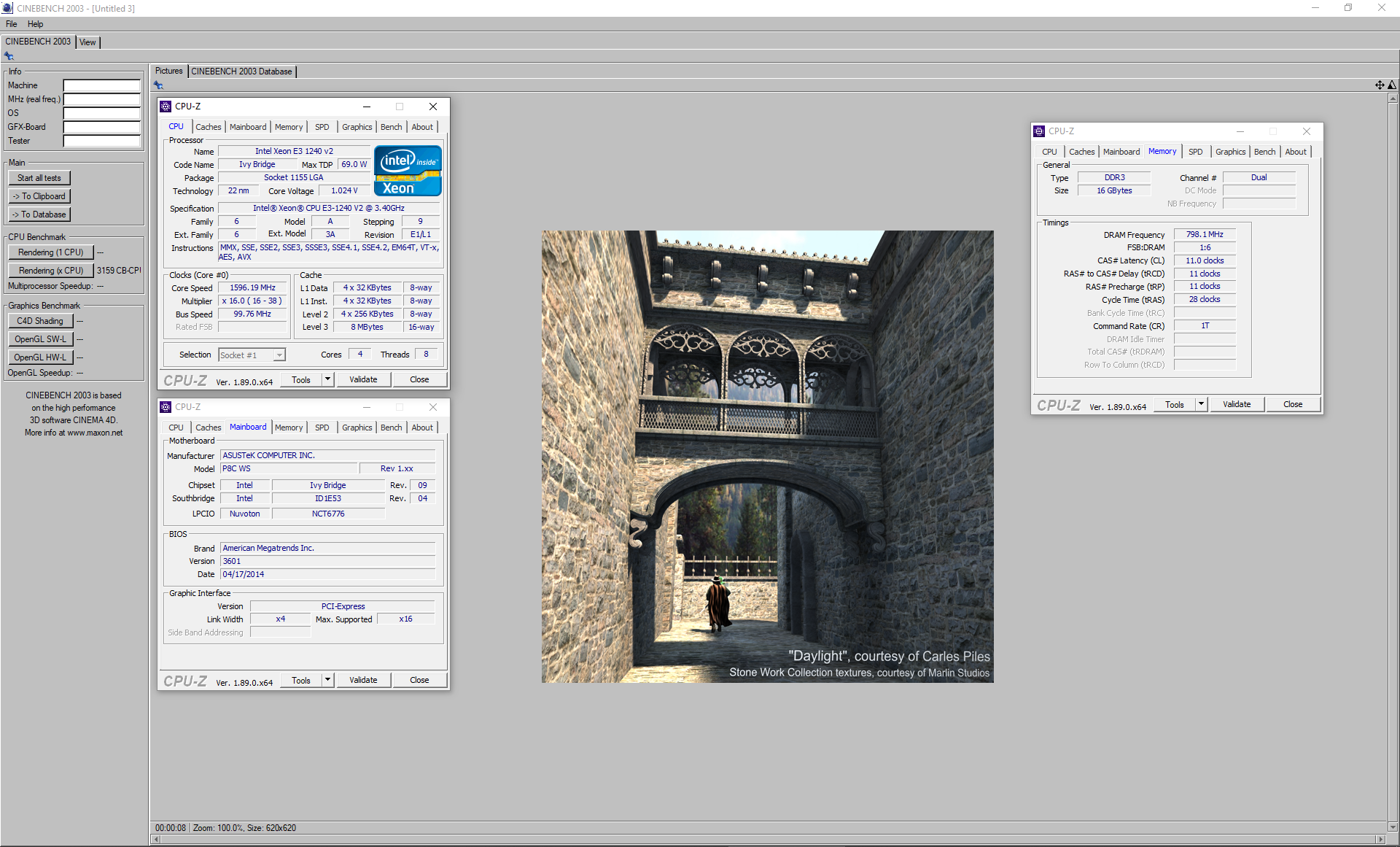The width and height of the screenshot is (1400, 847).
Task: Click Close button in CPU-Z Mainboard window
Action: tap(419, 680)
